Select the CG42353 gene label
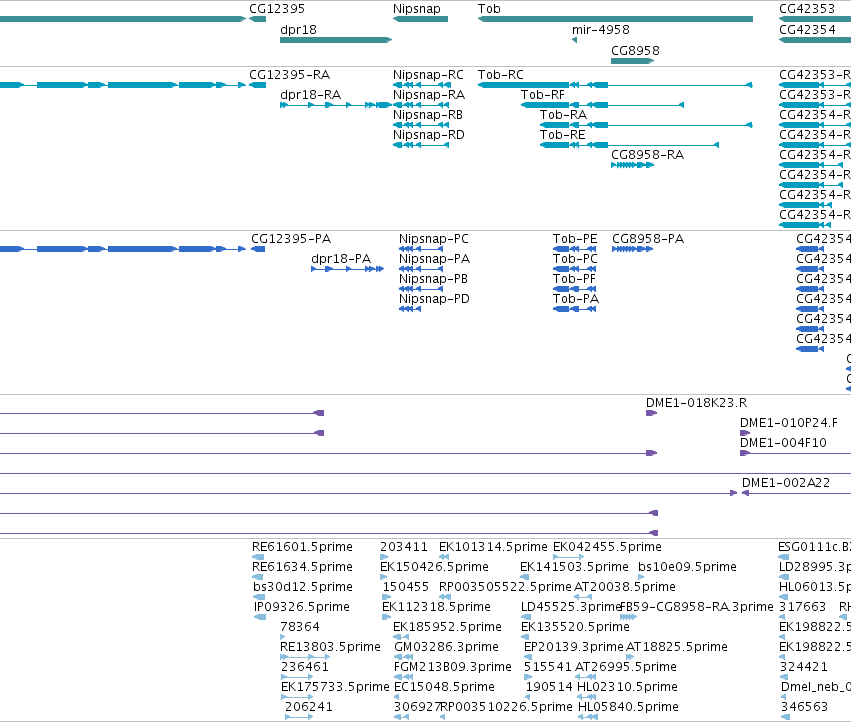 807,9
